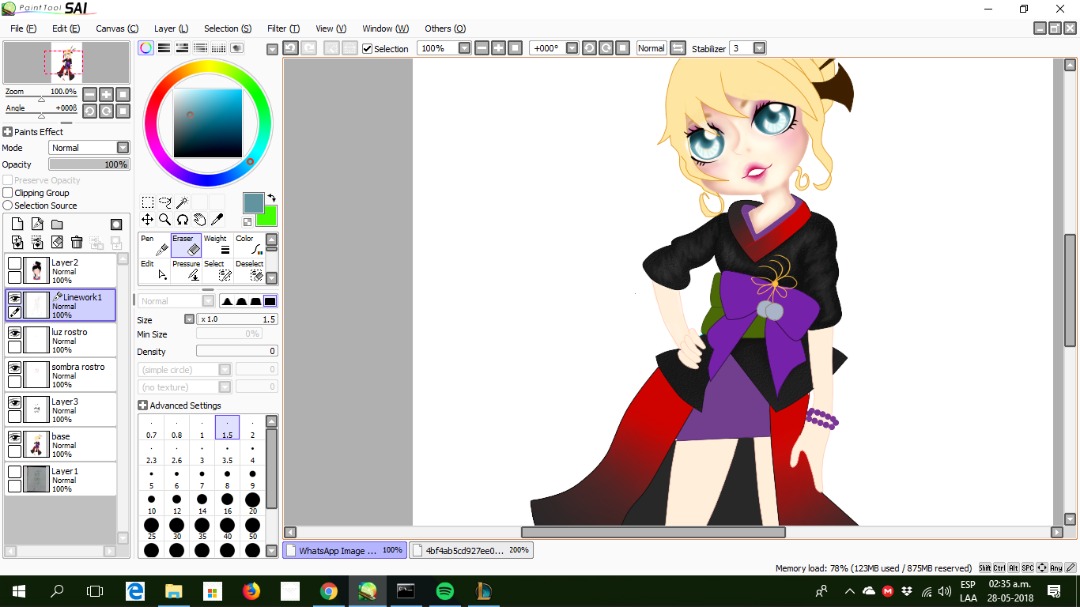Select the Magic Wand tool
This screenshot has width=1080, height=607.
tap(182, 202)
